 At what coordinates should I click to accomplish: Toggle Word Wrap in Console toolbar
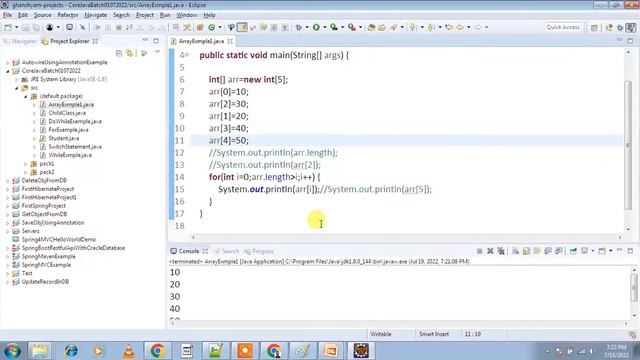click(x=537, y=251)
